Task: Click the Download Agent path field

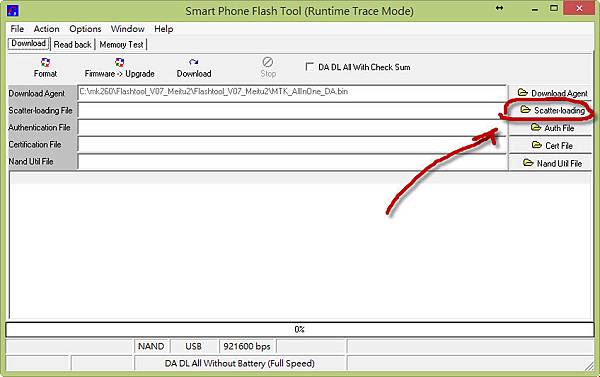Action: pos(292,93)
